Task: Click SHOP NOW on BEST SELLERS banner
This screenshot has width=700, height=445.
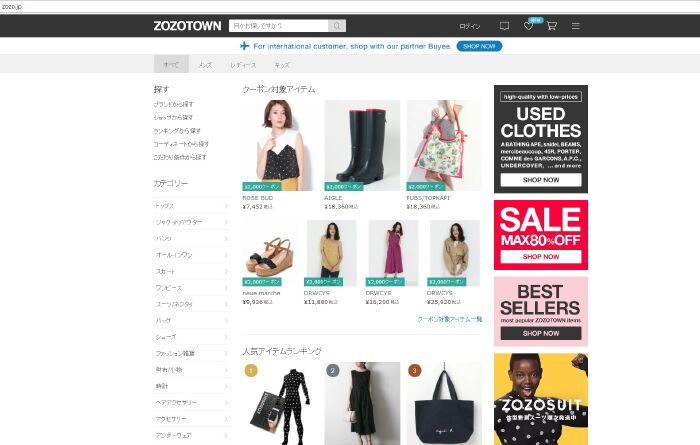Action: click(541, 333)
